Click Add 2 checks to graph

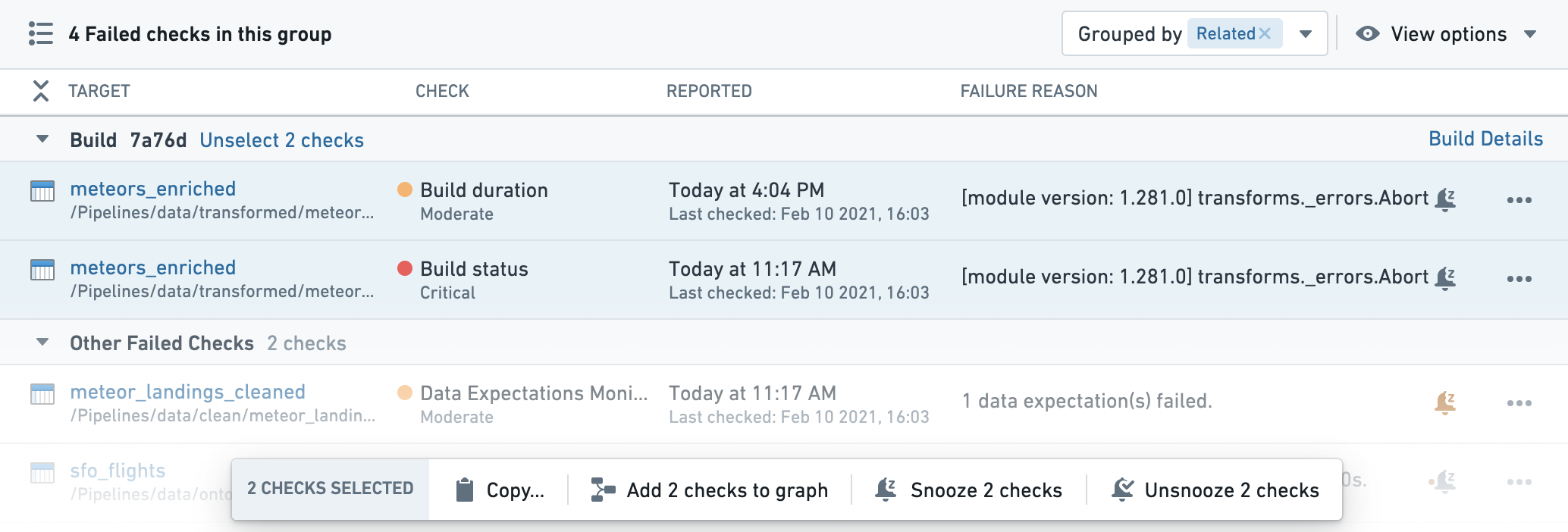(709, 490)
